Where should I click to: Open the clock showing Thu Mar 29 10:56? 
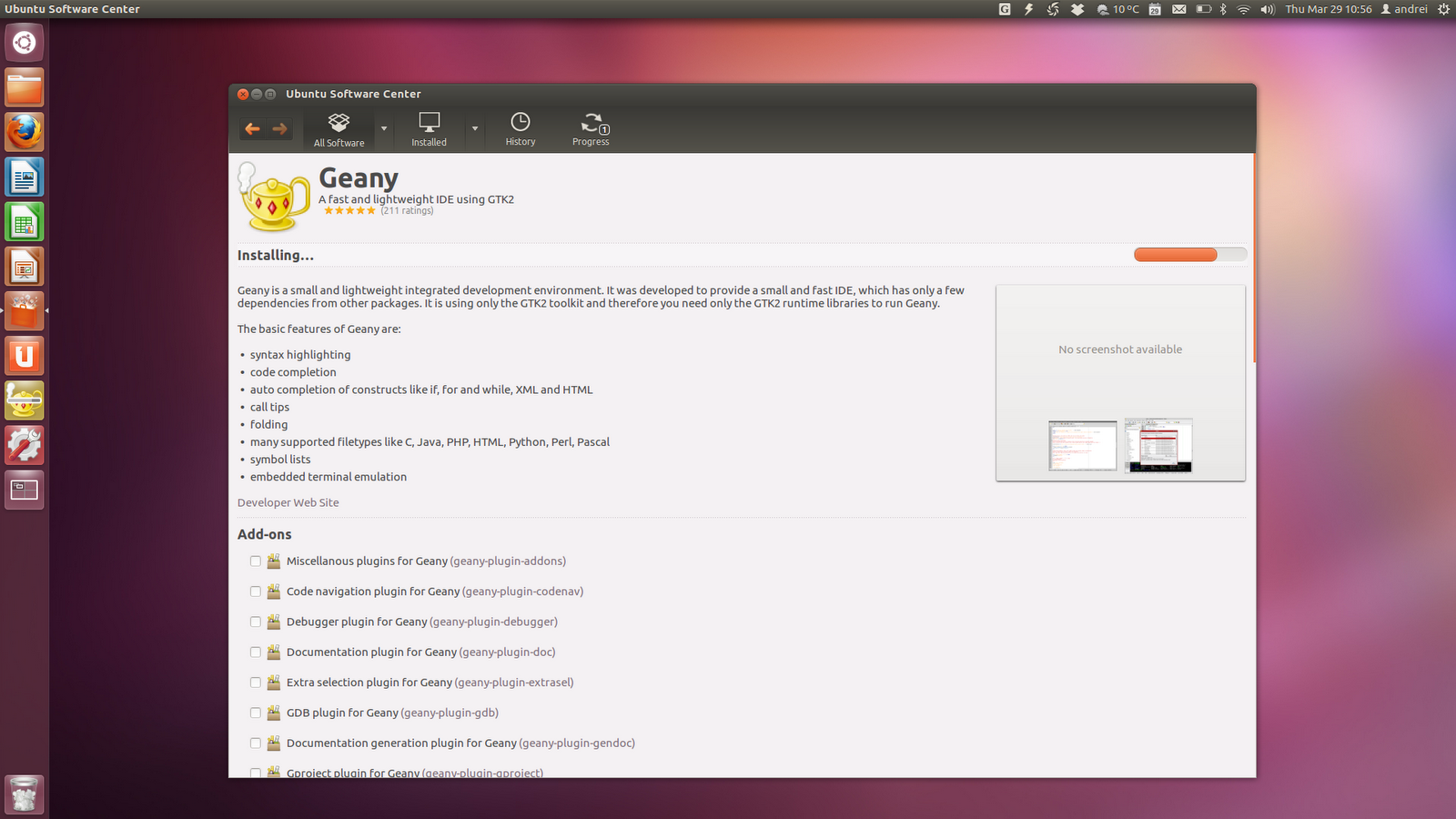pos(1329,9)
